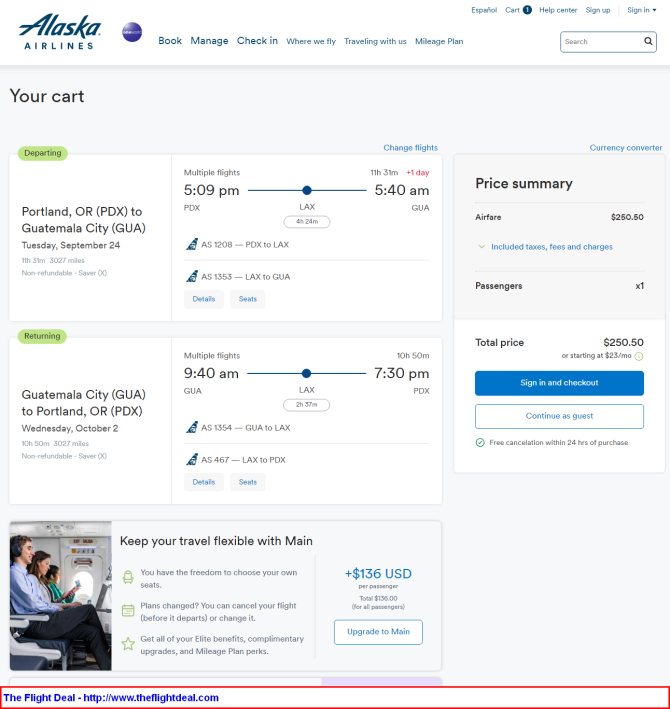Open Traveling with us menu
This screenshot has width=670, height=709.
[375, 41]
